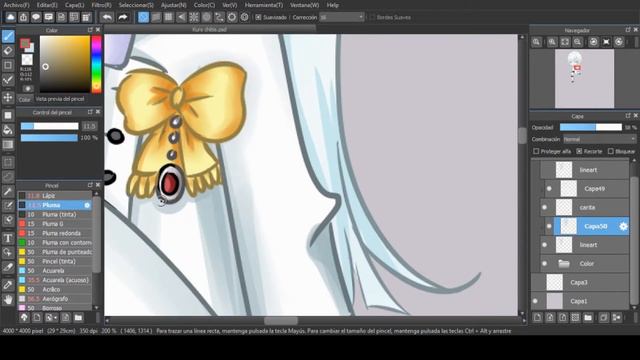Select the Aerógrafo brush
The height and width of the screenshot is (360, 640).
(55, 299)
